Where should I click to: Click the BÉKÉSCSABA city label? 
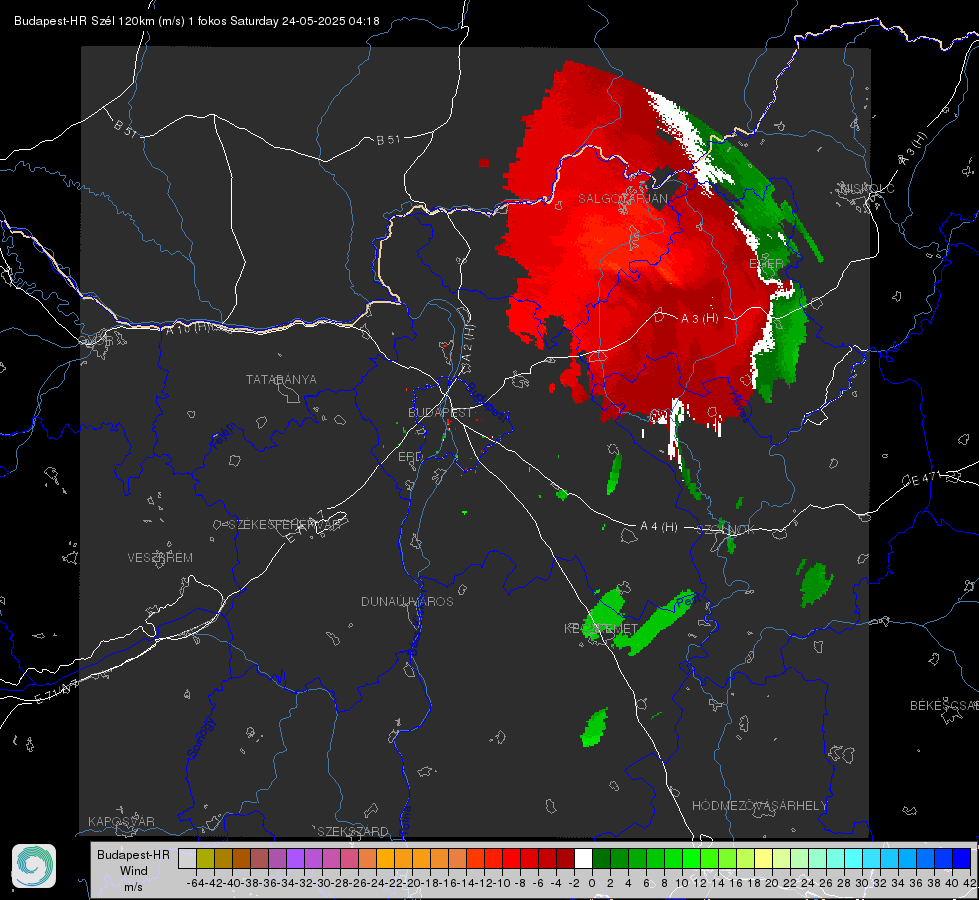coord(944,706)
